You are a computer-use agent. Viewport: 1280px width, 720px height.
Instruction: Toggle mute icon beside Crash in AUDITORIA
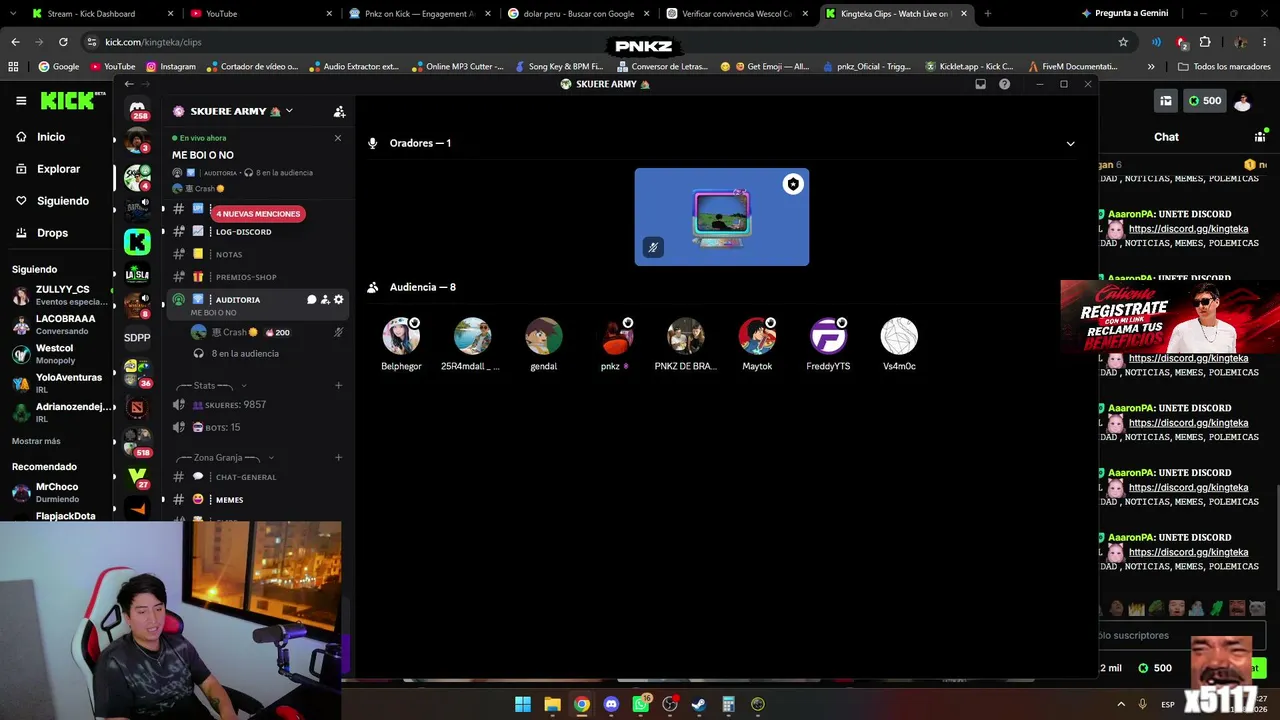pyautogui.click(x=339, y=332)
